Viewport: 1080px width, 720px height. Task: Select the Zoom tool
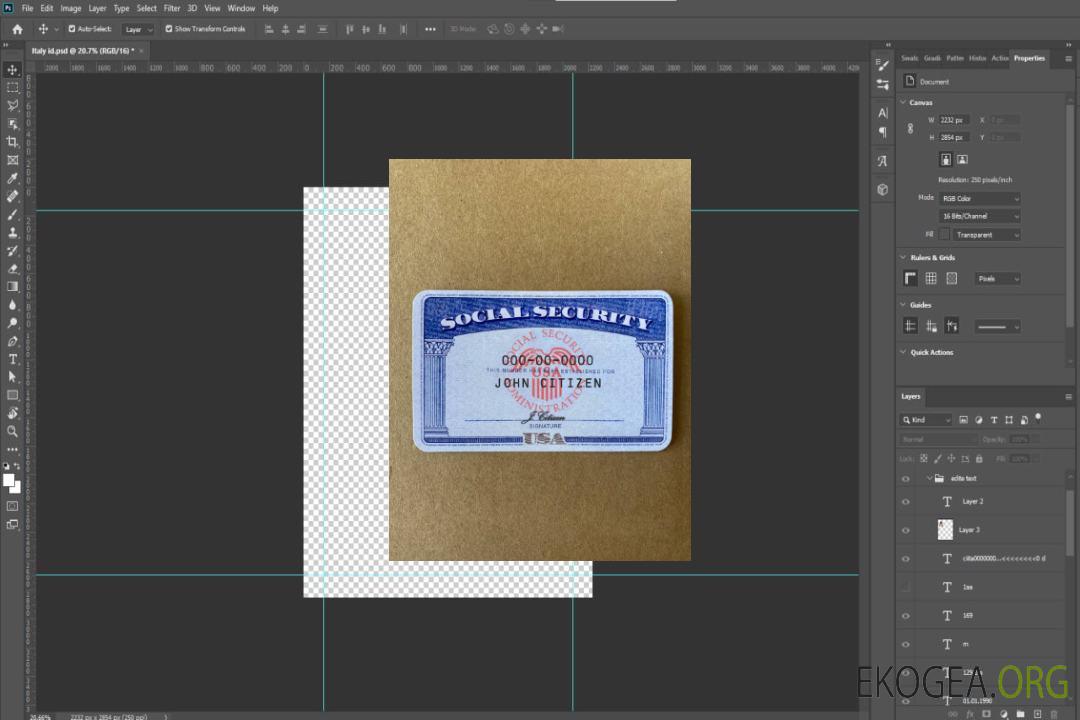(12, 431)
